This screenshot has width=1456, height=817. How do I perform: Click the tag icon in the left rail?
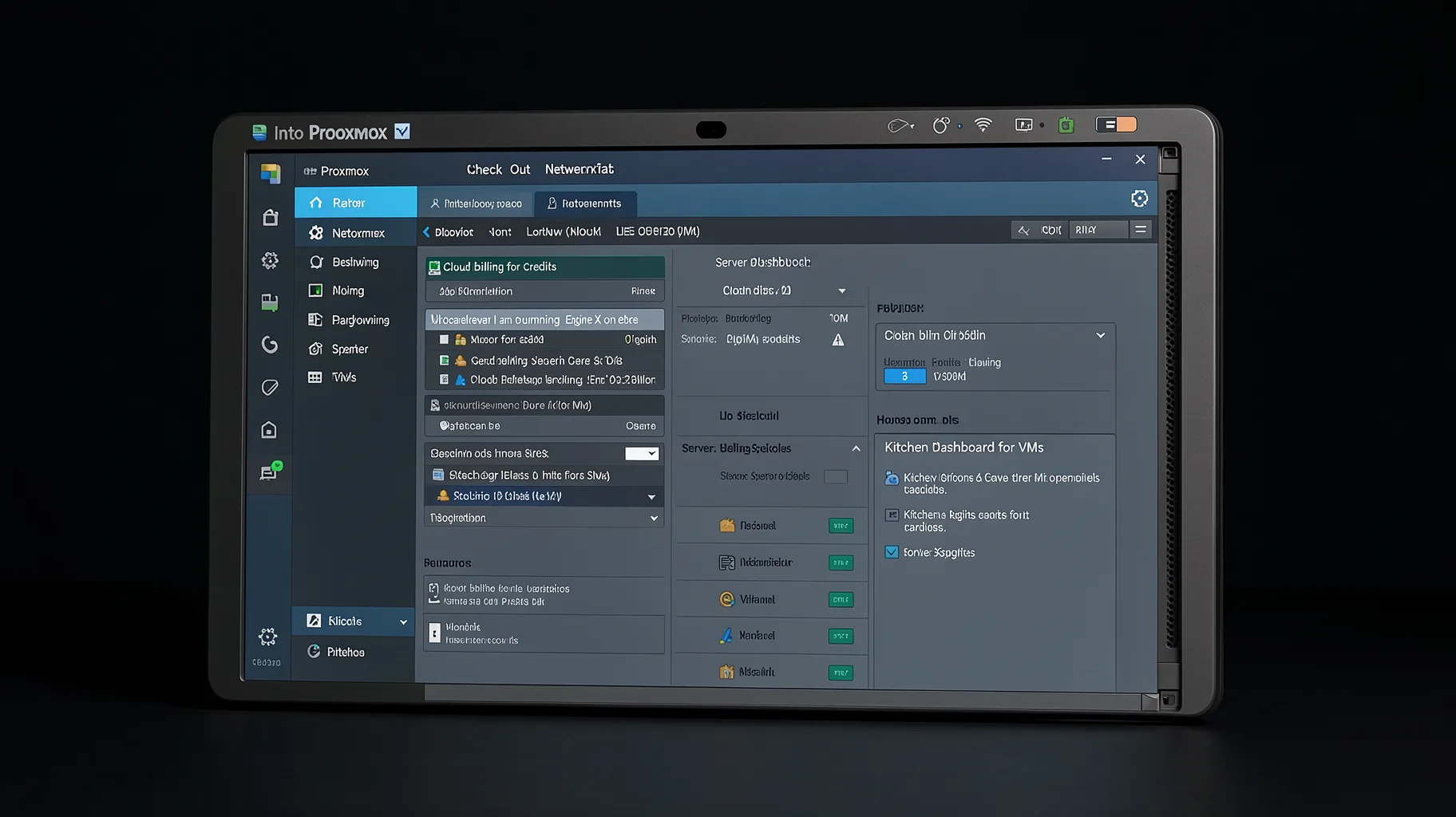270,388
